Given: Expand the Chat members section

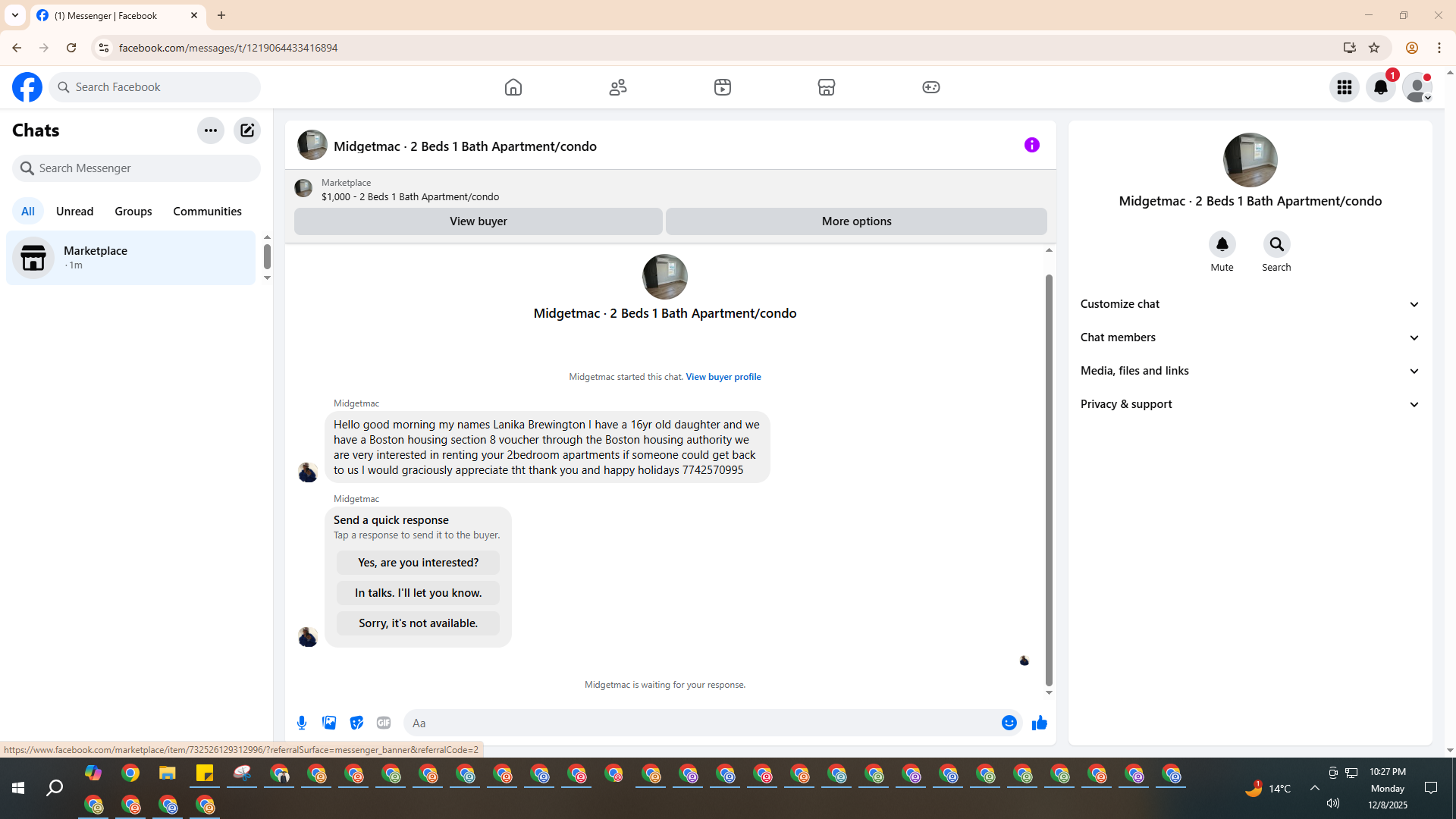Looking at the screenshot, I should (x=1250, y=337).
